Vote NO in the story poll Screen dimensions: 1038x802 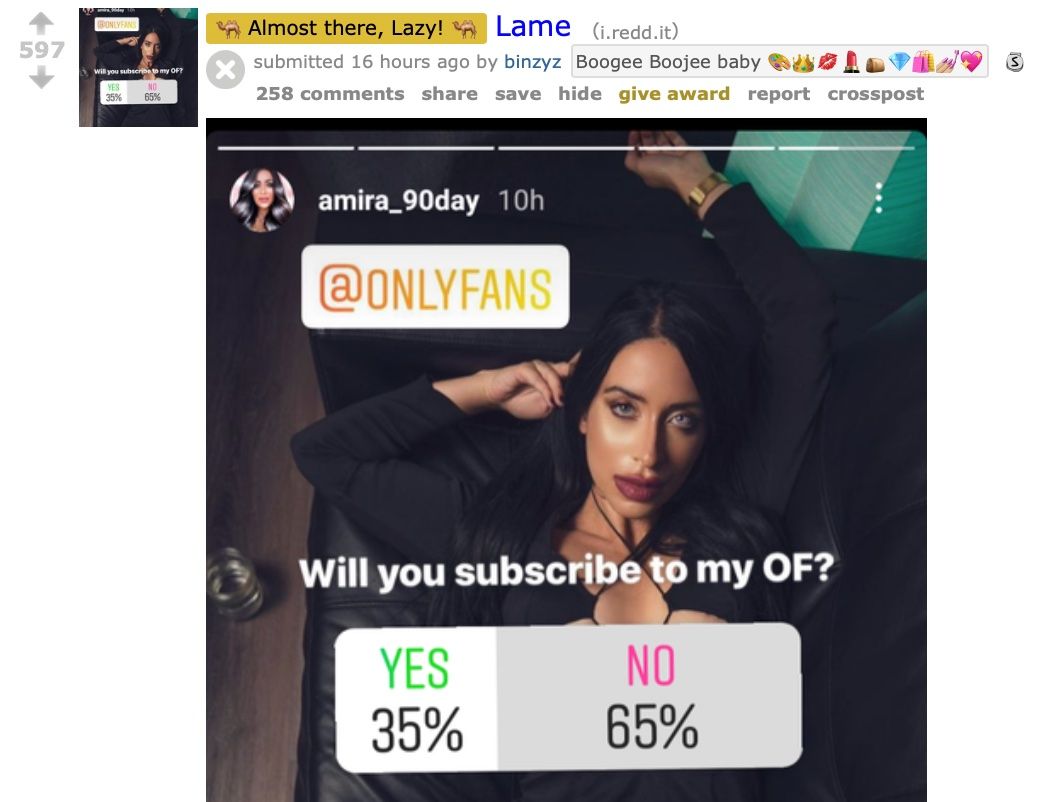[649, 695]
